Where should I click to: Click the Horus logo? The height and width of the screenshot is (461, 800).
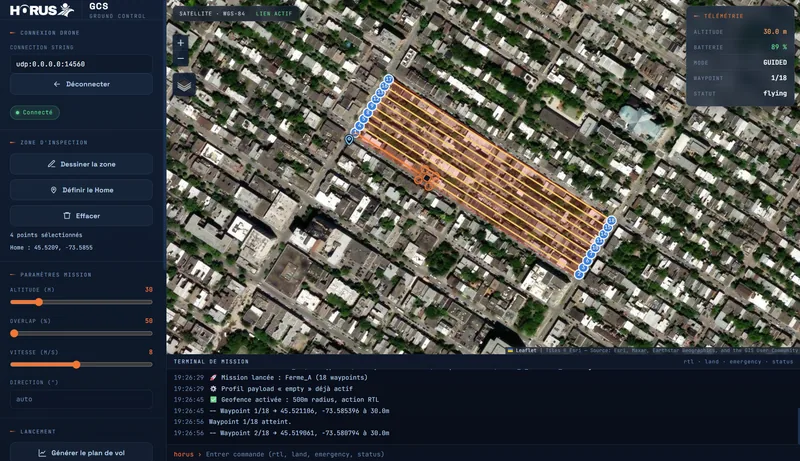[x=42, y=10]
